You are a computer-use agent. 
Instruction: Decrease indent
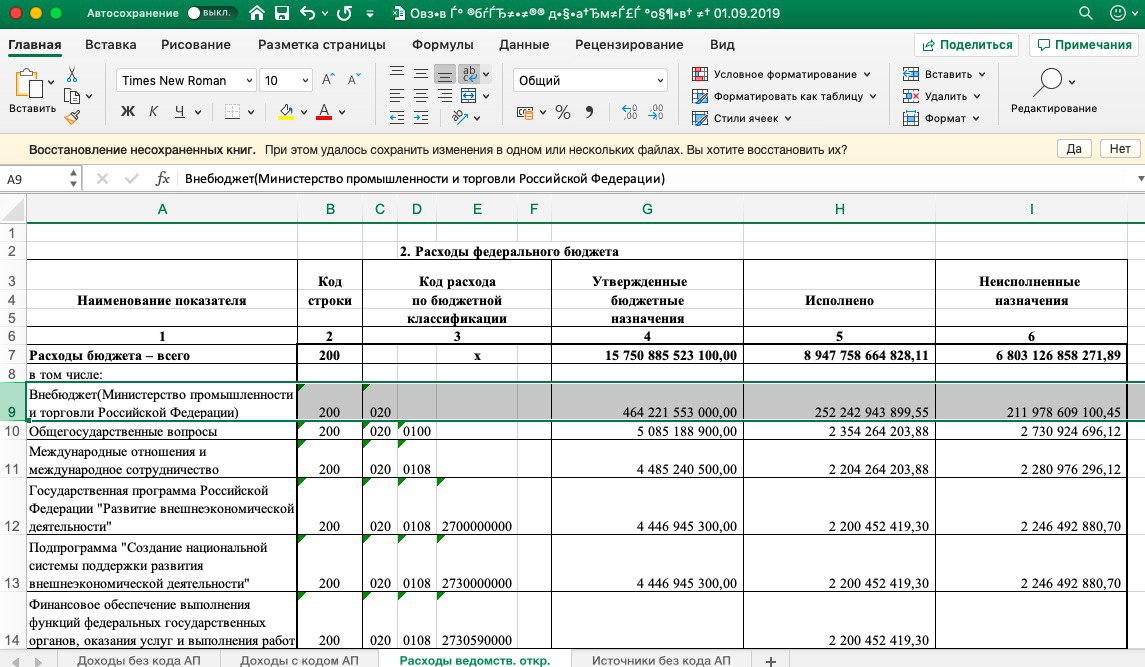pos(397,118)
